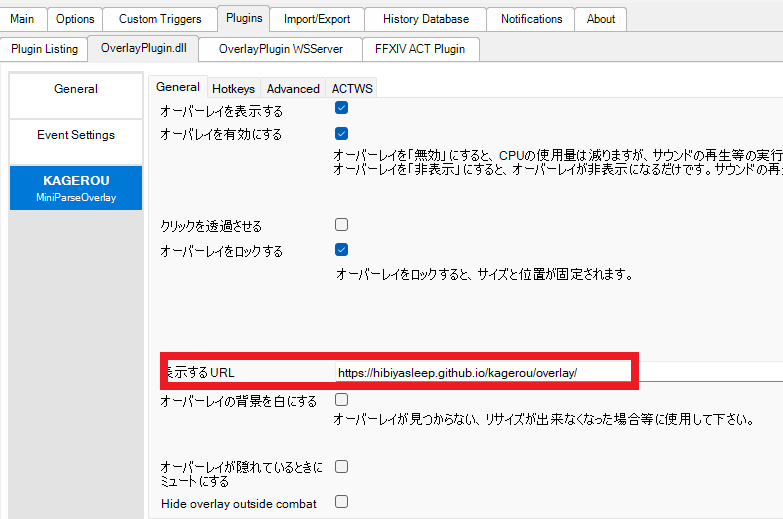
Task: Uncheck the オーバーレイを表示する checkbox
Action: [x=341, y=108]
